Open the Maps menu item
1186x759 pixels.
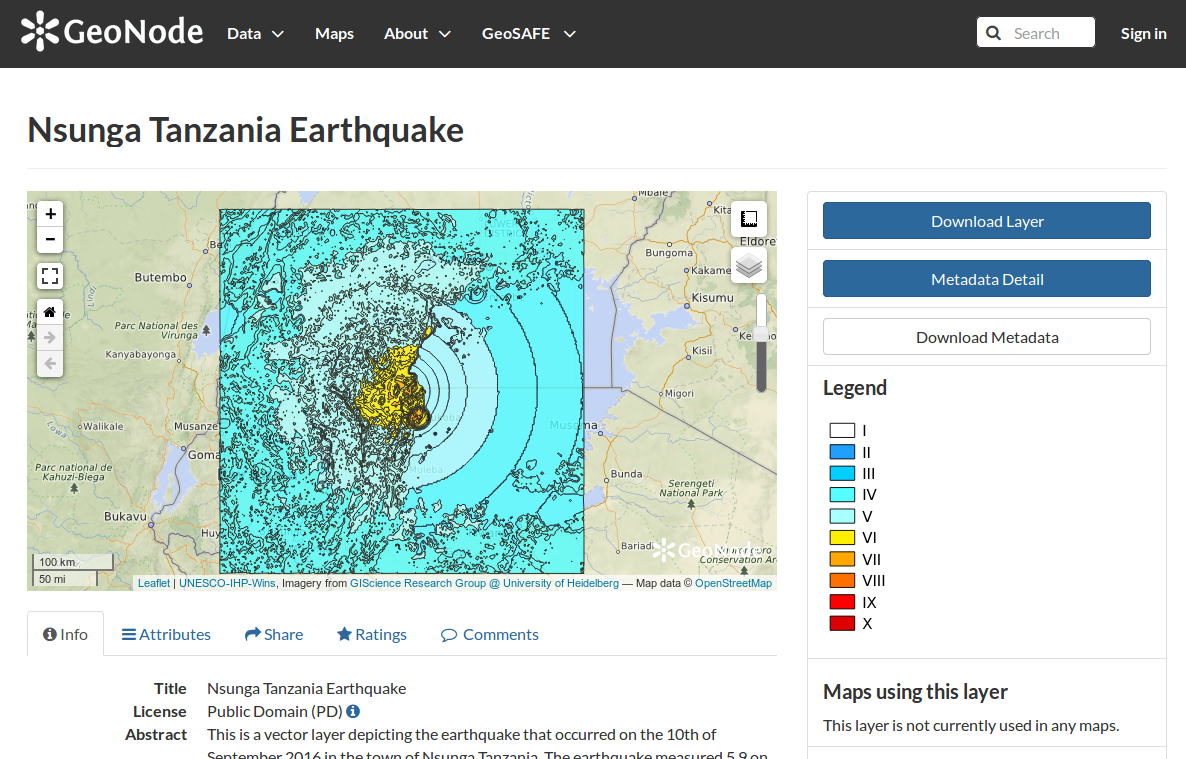click(x=334, y=33)
